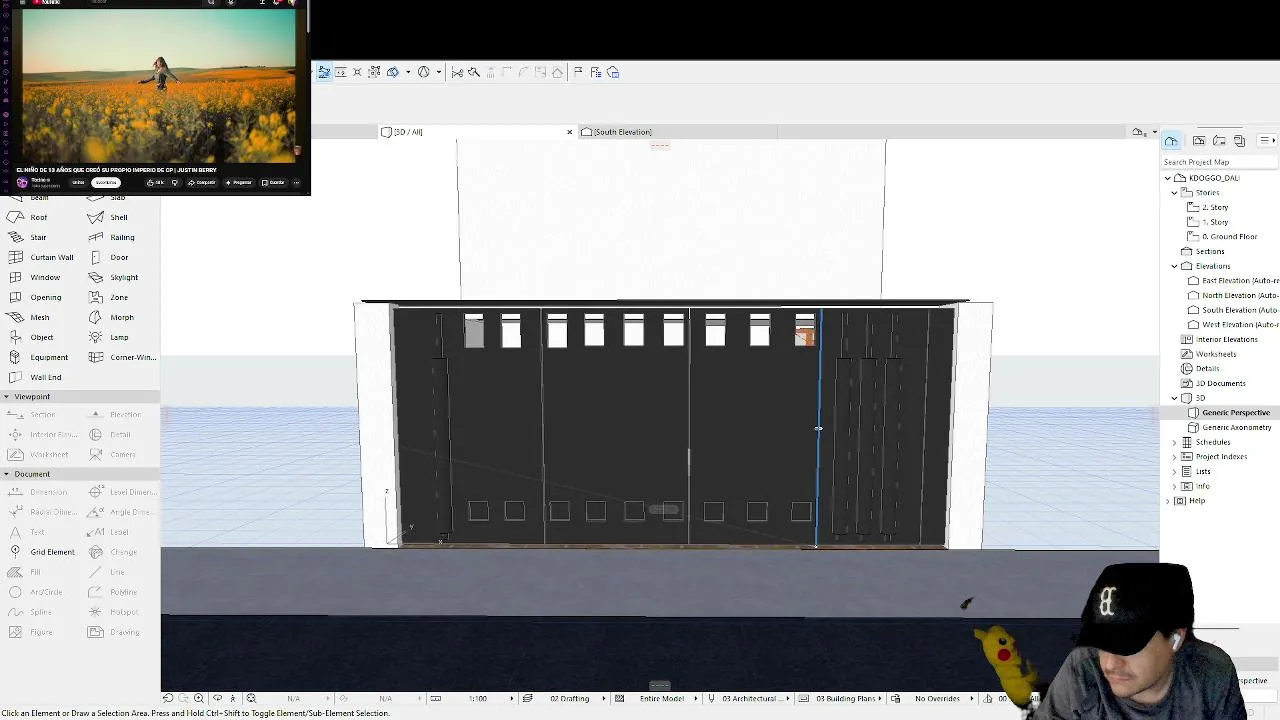
Task: Open Interior Elevations in navigator
Action: coord(1219,339)
